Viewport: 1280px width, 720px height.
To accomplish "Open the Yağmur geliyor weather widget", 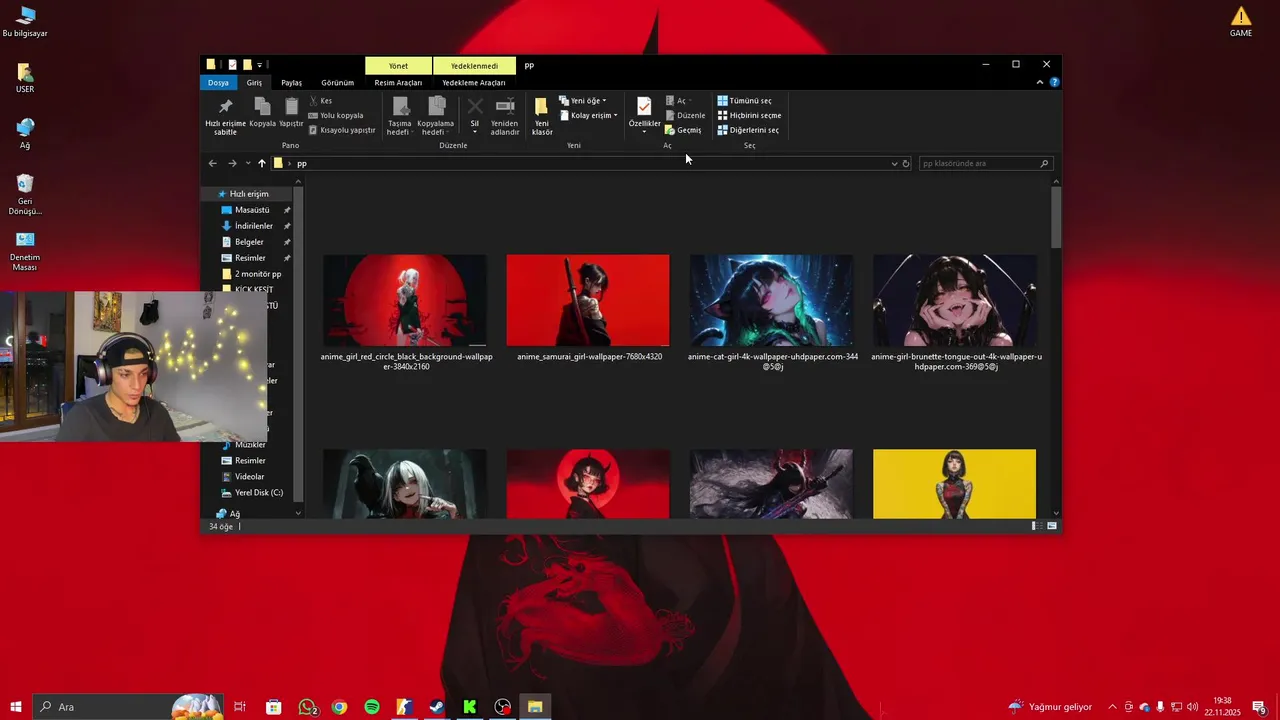I will 1050,707.
